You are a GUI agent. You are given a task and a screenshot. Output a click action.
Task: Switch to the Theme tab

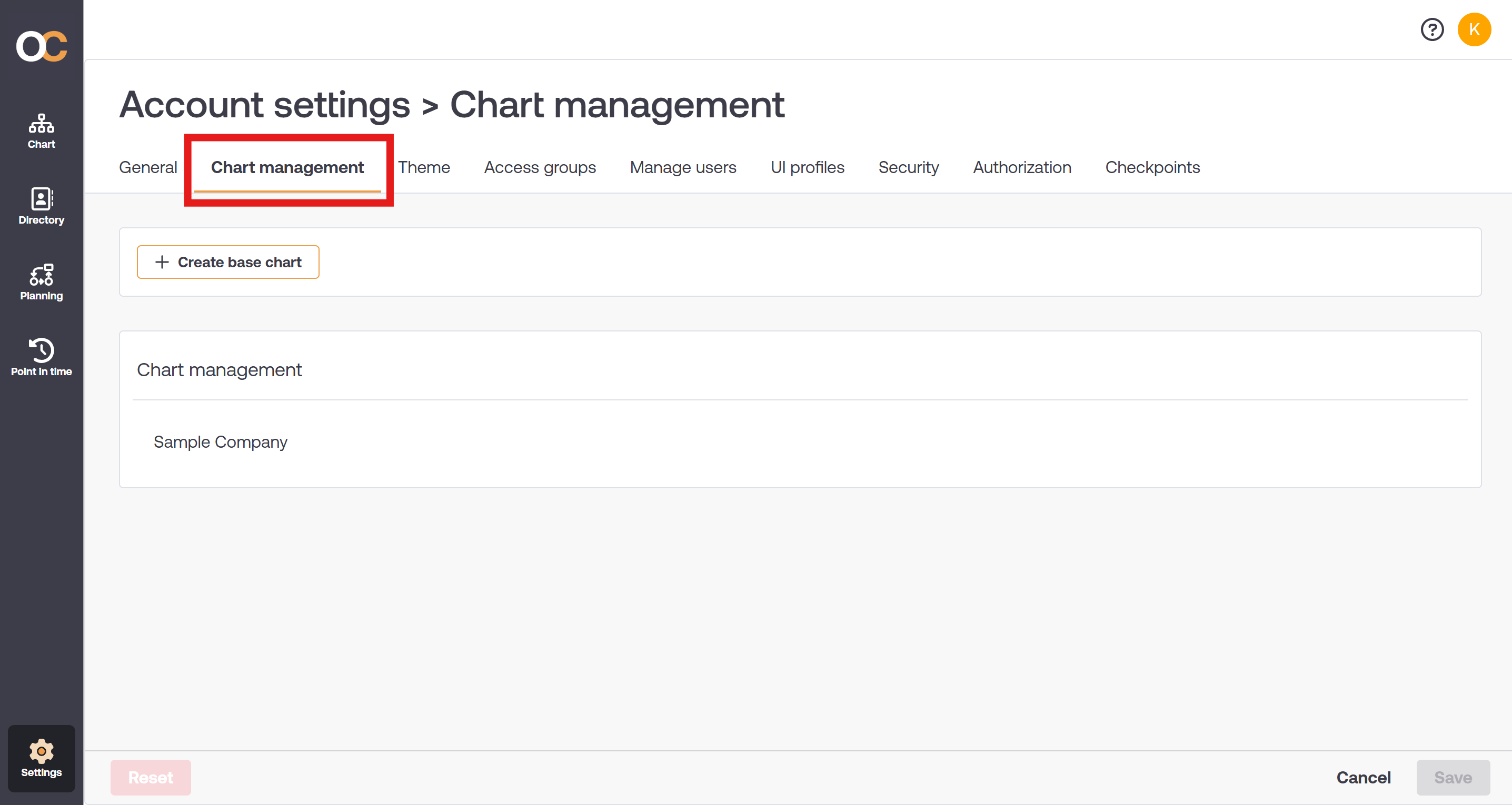[424, 168]
